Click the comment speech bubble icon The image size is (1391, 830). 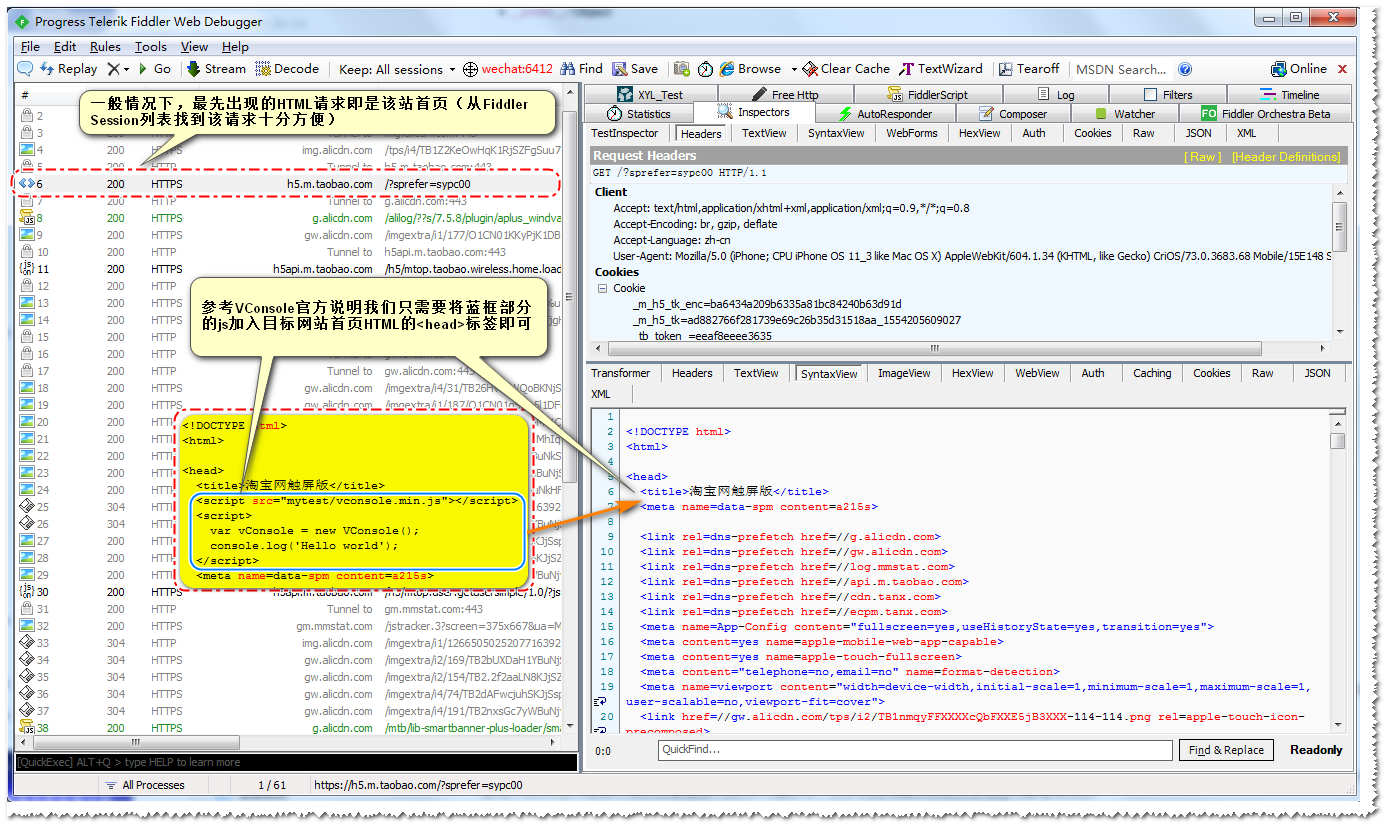(x=24, y=69)
